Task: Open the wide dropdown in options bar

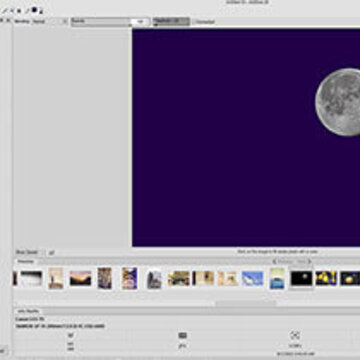Action: click(x=110, y=22)
